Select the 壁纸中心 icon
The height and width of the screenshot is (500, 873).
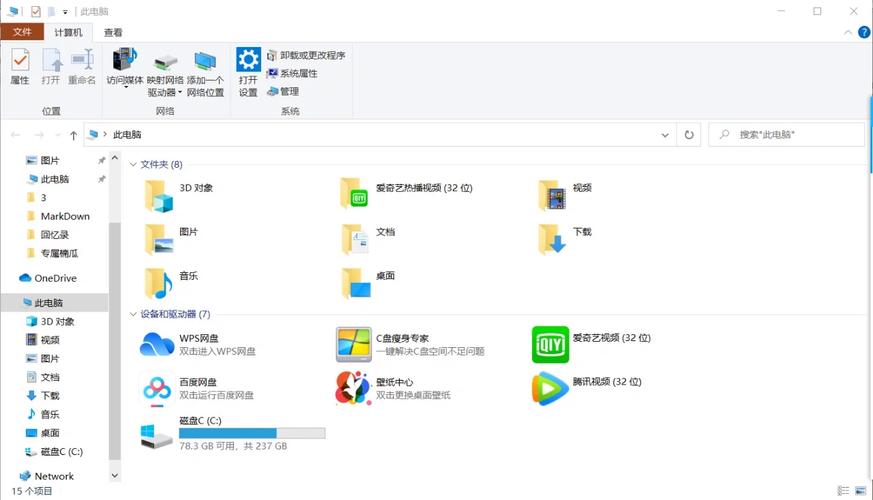coord(354,388)
